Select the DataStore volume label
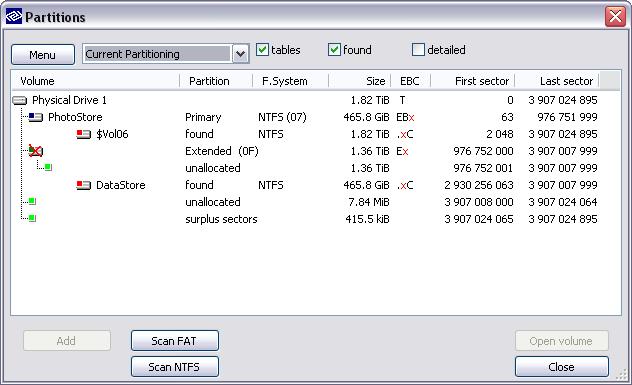The image size is (632, 385). (x=121, y=185)
